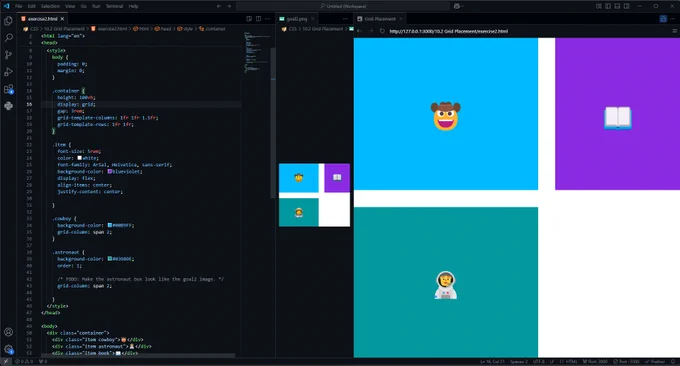Close the exercise2.html tab
Image resolution: width=680 pixels, height=366 pixels.
click(x=62, y=19)
